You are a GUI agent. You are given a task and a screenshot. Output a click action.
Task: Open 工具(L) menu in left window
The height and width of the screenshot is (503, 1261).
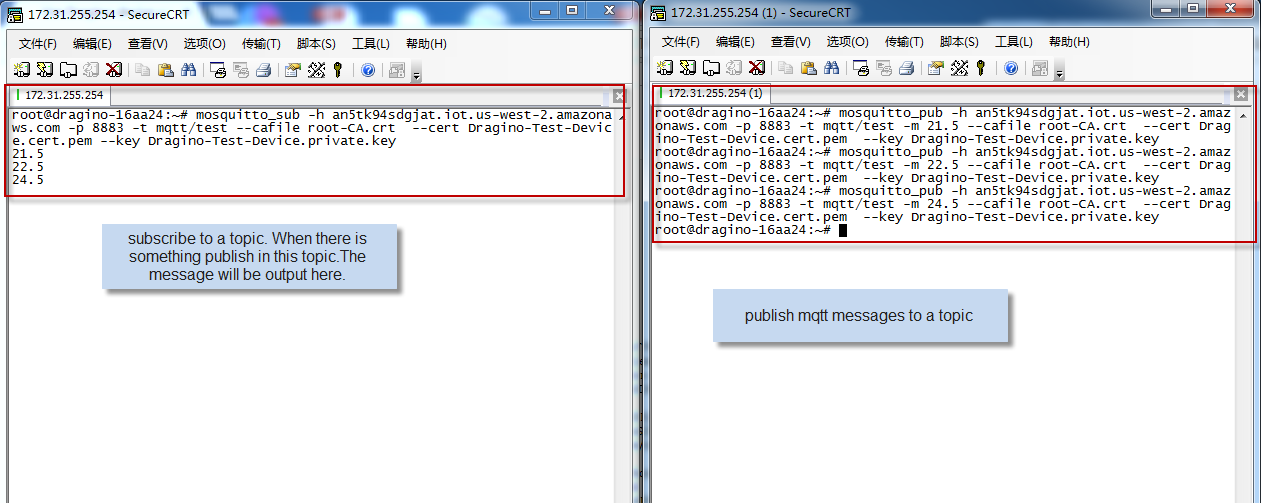[x=370, y=44]
